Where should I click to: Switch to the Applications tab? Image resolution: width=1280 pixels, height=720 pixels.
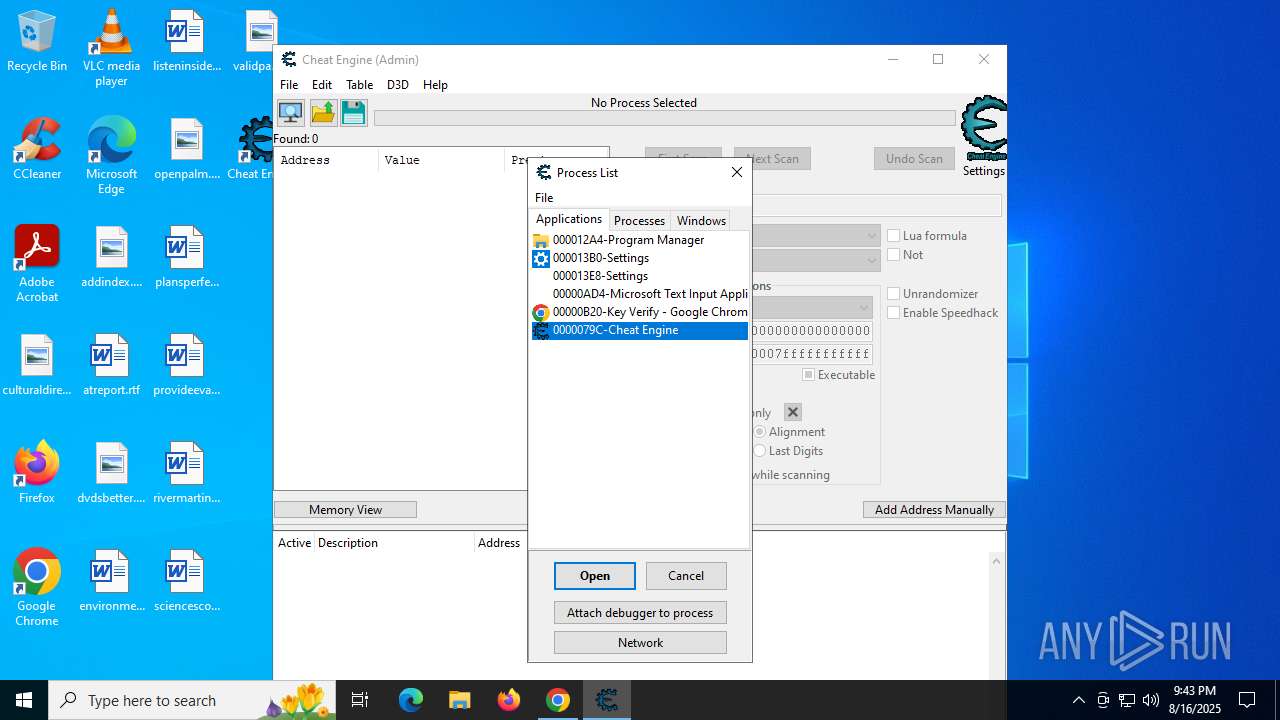tap(569, 219)
